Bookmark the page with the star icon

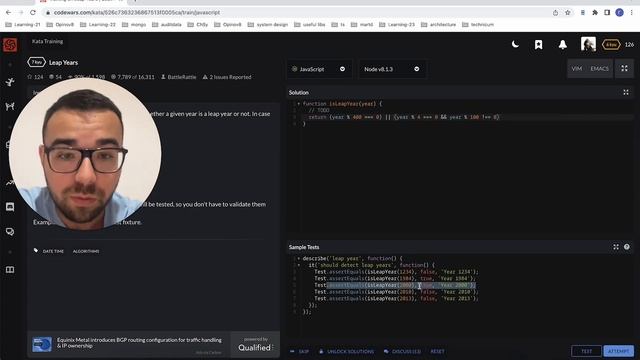pos(567,13)
